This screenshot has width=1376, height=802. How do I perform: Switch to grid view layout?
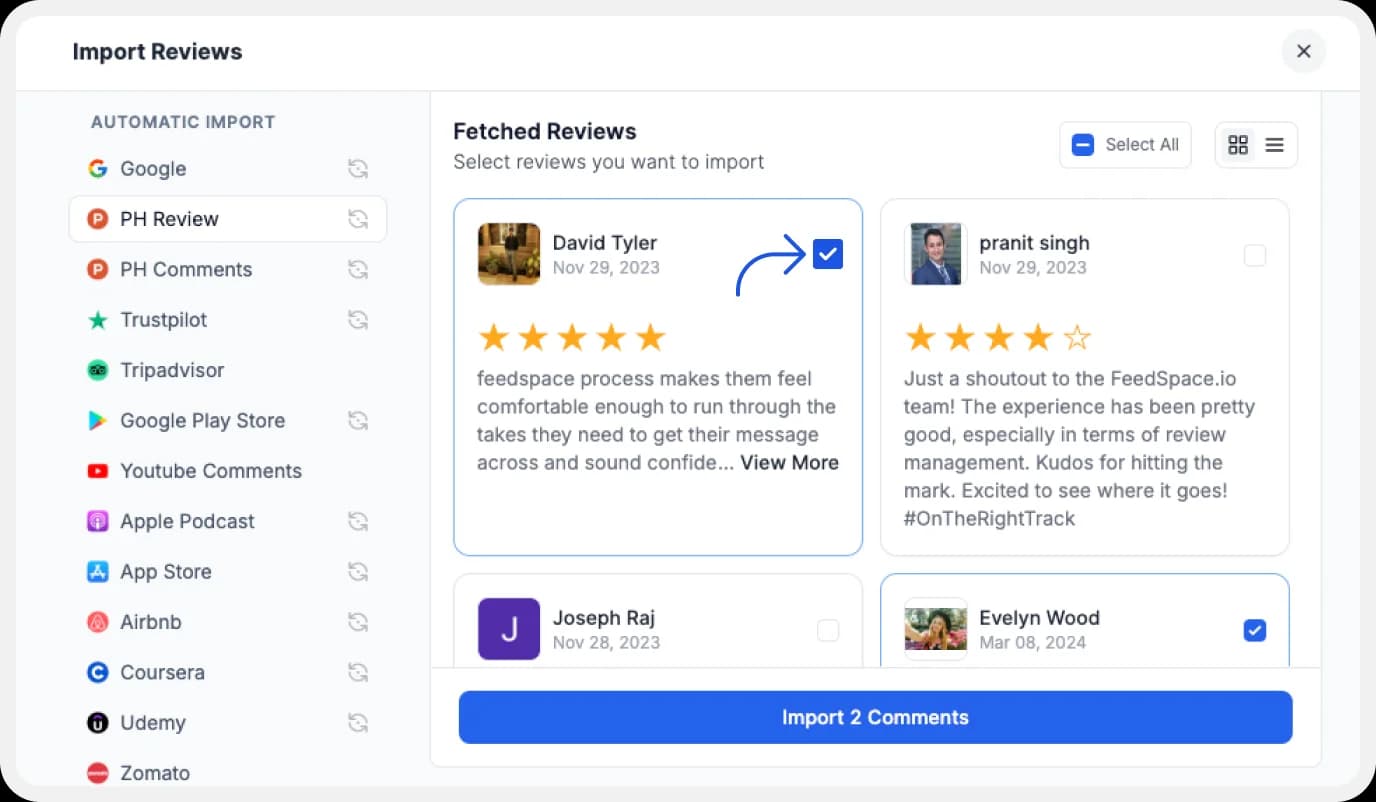pos(1238,144)
